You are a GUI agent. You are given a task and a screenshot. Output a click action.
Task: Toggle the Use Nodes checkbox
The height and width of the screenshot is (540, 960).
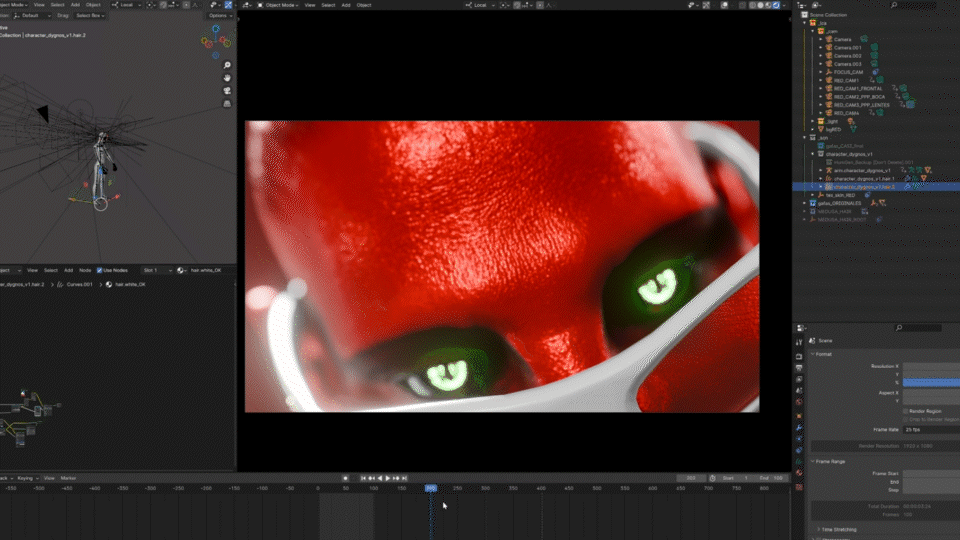click(x=99, y=270)
